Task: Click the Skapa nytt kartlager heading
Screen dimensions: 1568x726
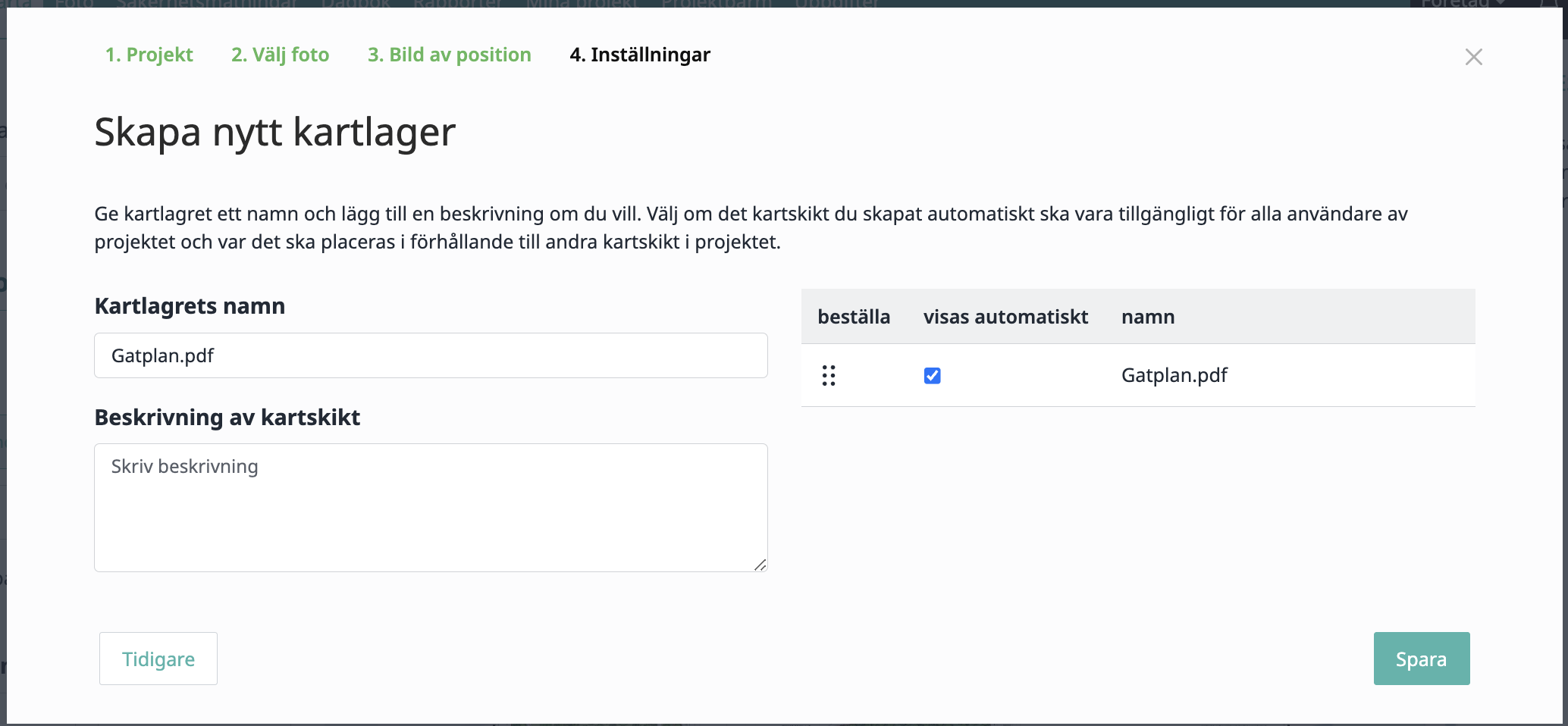Action: pyautogui.click(x=274, y=132)
